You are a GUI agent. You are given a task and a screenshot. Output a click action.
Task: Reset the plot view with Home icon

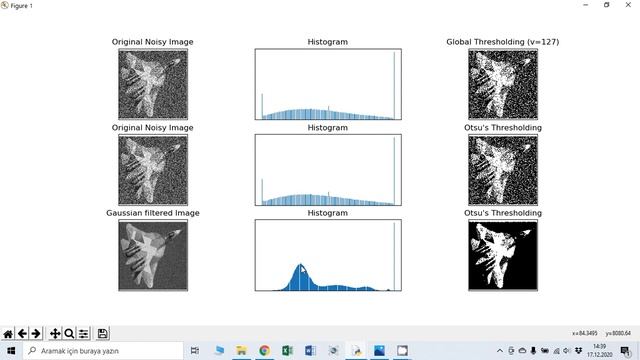pyautogui.click(x=8, y=334)
